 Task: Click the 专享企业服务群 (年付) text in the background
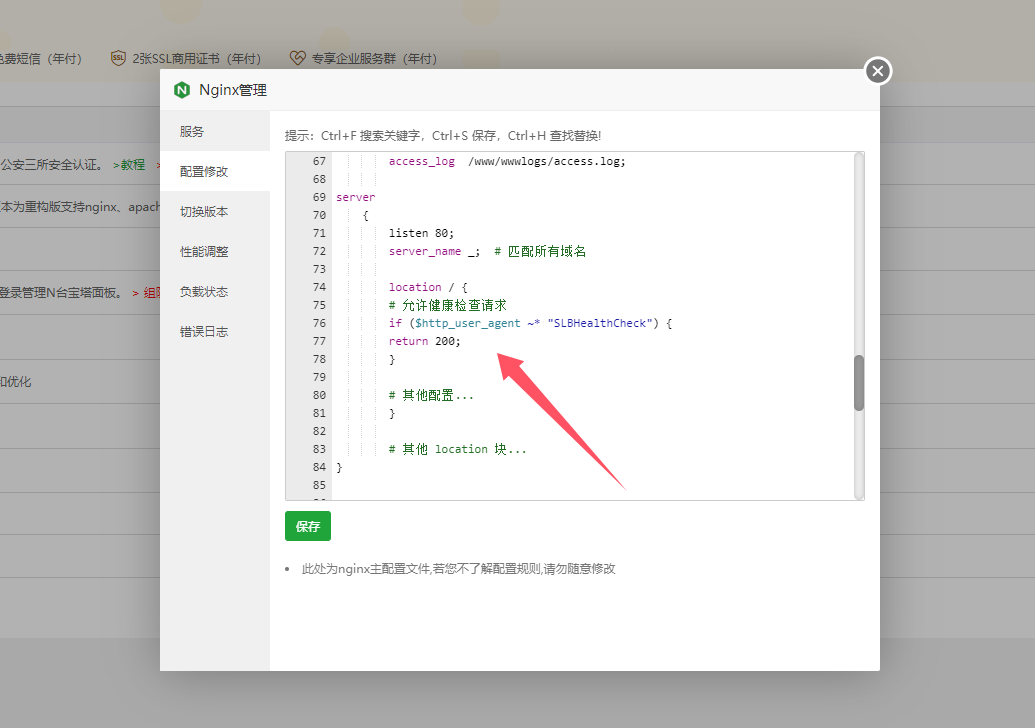click(375, 59)
